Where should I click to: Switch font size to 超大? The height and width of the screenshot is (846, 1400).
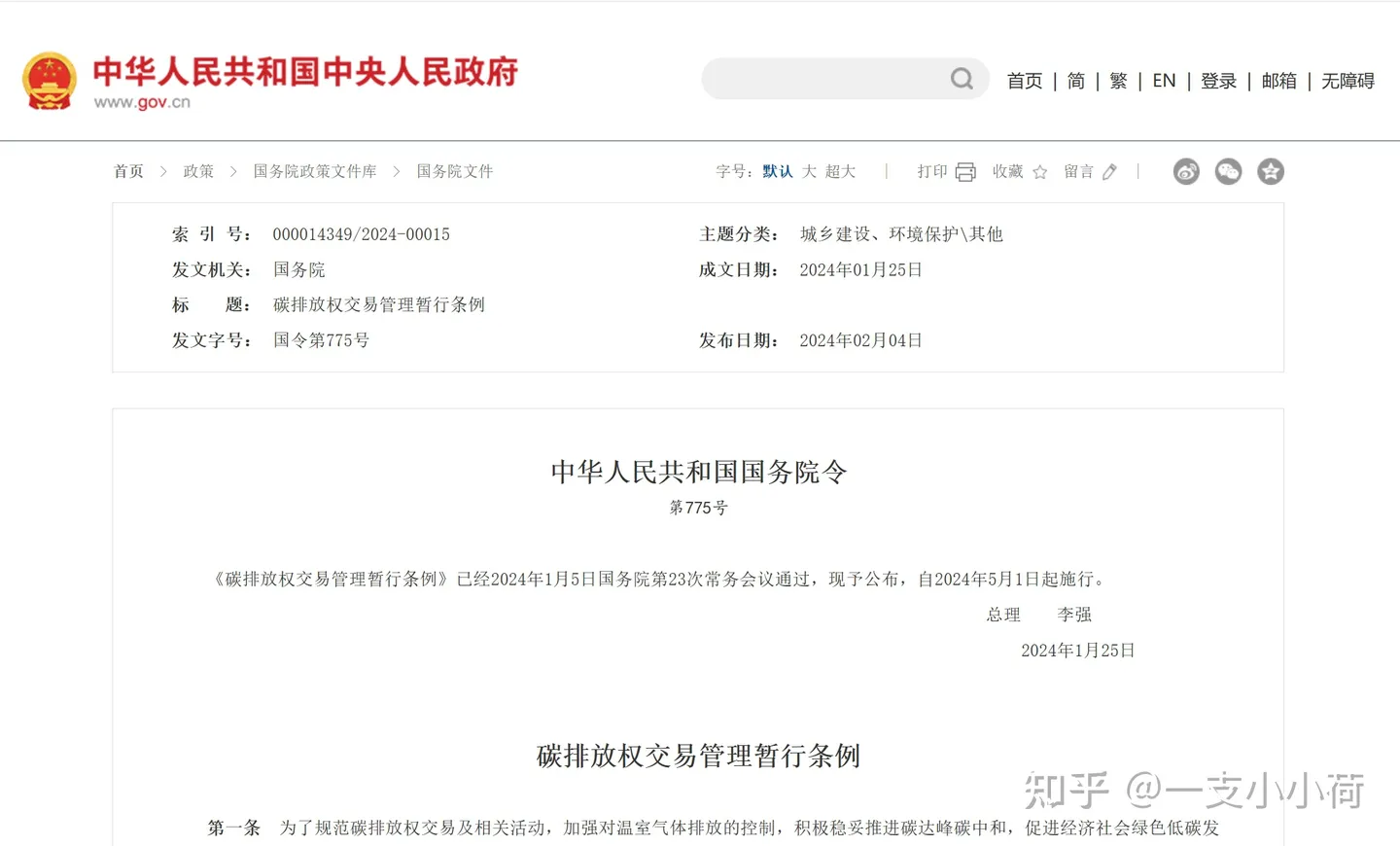(x=840, y=172)
